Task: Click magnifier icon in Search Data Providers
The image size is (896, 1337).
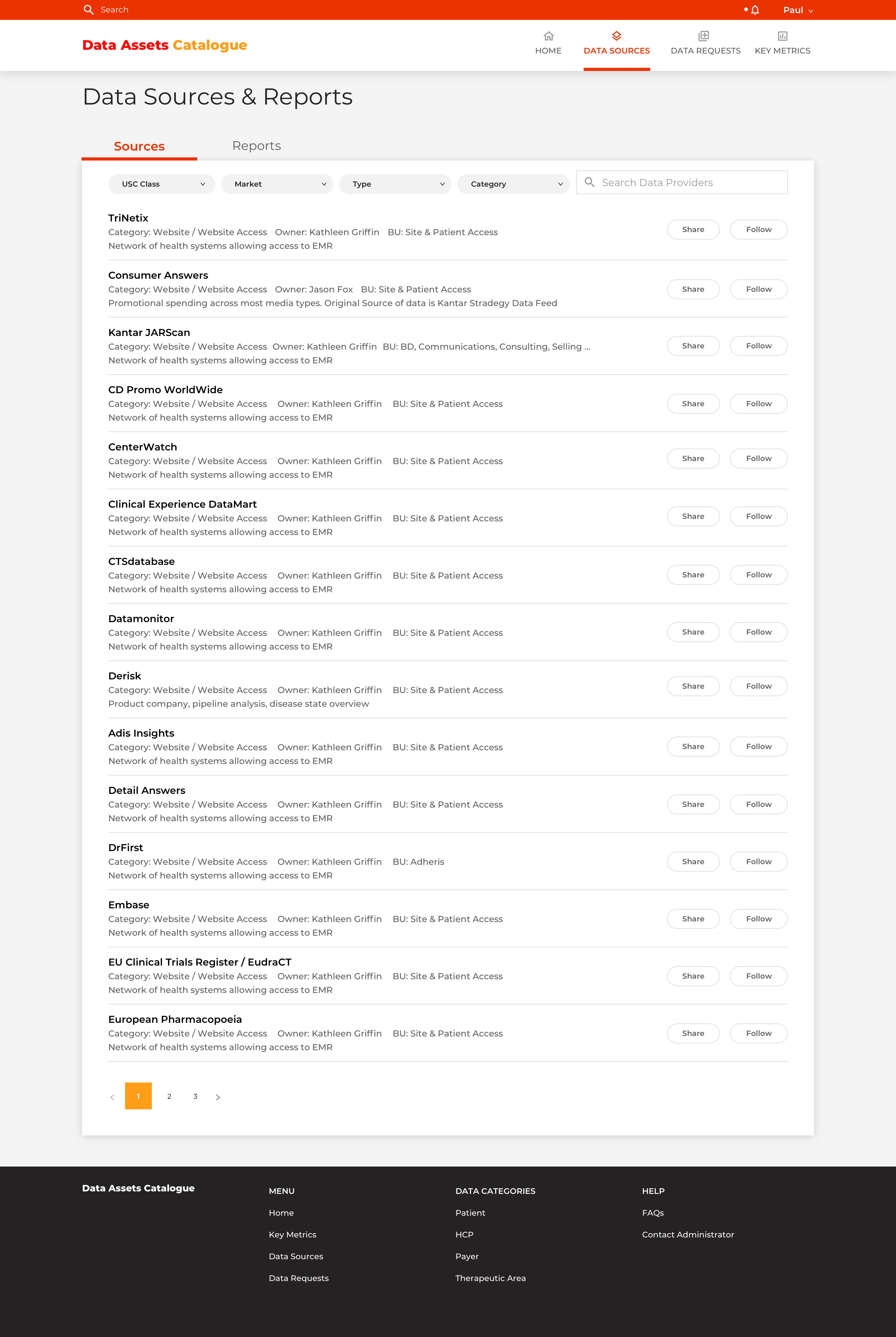Action: pos(590,182)
